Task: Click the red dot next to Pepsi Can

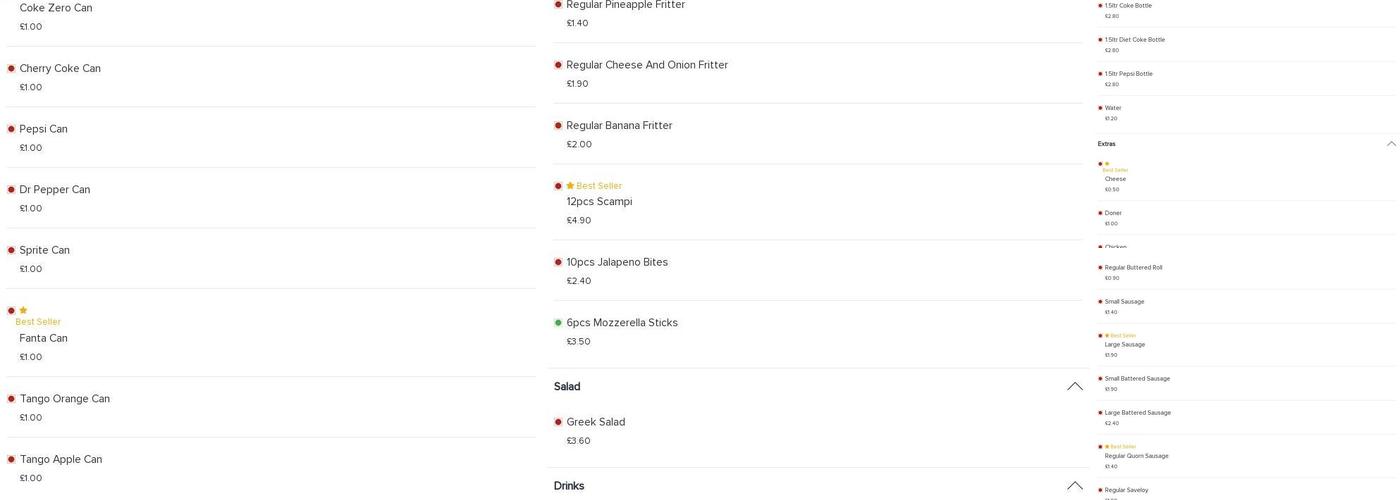Action: click(x=11, y=129)
